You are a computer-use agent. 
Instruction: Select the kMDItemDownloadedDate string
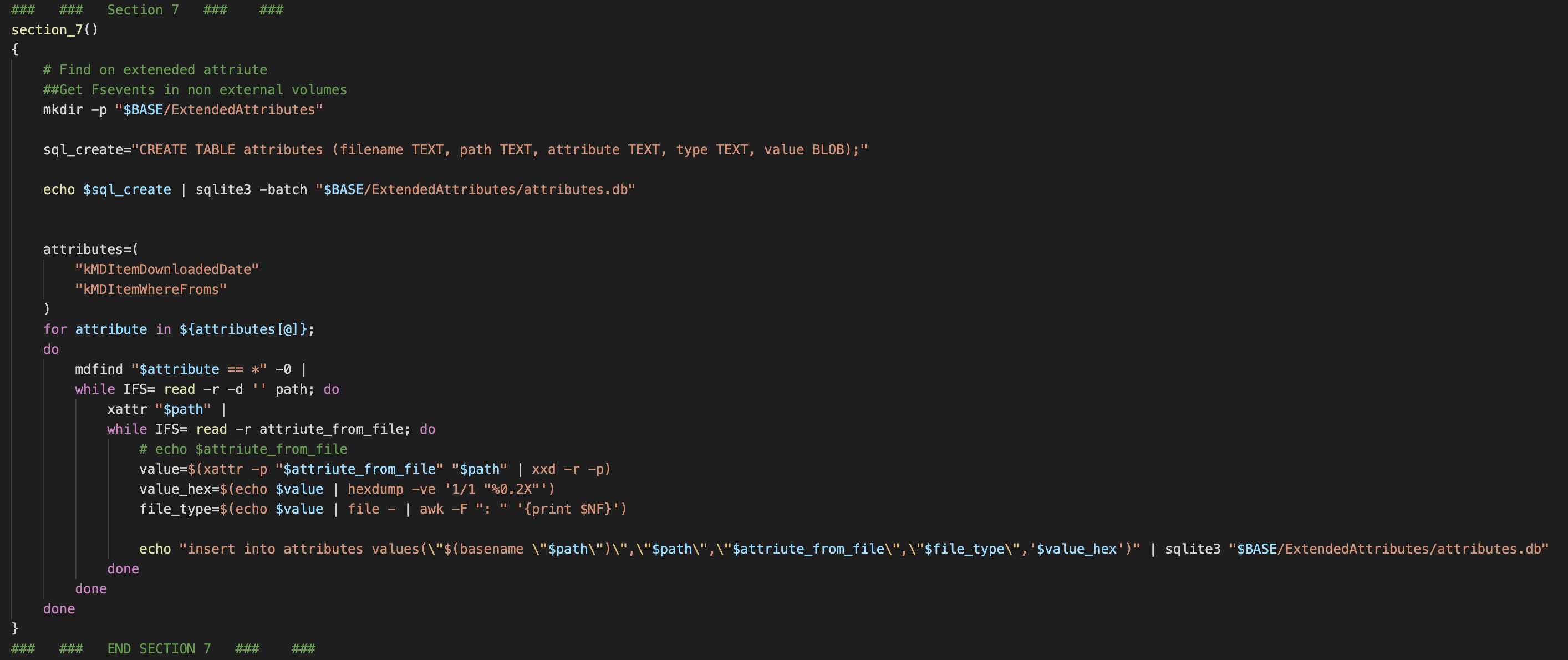click(167, 270)
